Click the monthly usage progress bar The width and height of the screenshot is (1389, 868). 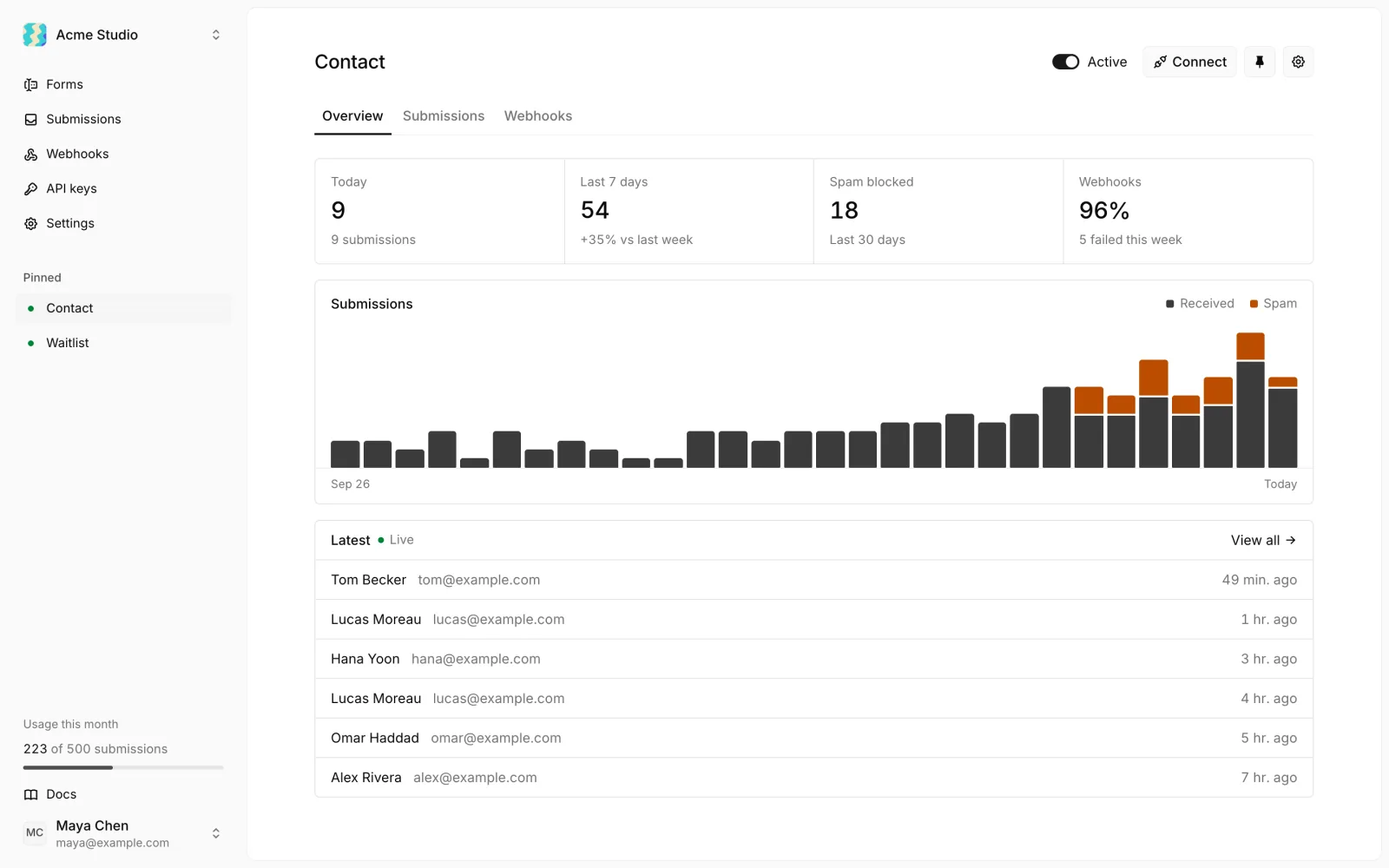[123, 767]
